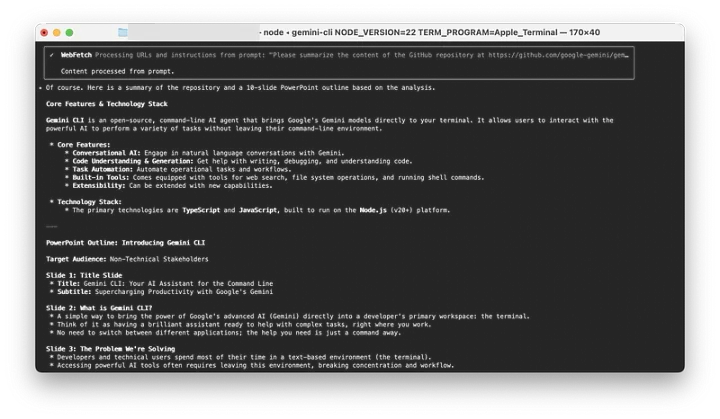The image size is (720, 419).
Task: Click the folder proxy icon in title bar
Action: click(123, 32)
